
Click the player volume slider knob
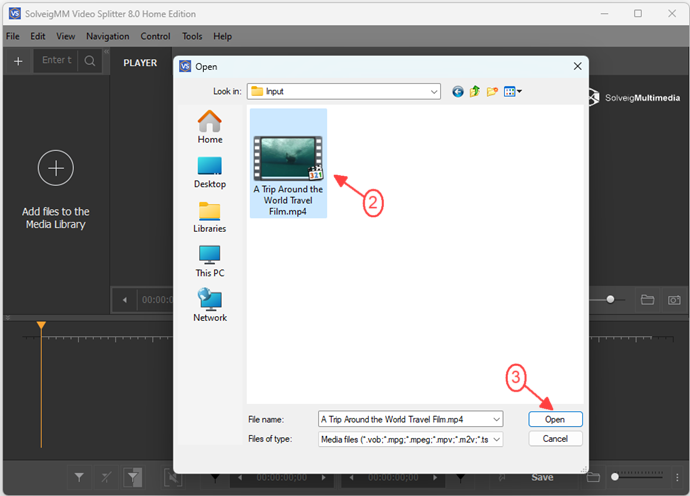610,300
